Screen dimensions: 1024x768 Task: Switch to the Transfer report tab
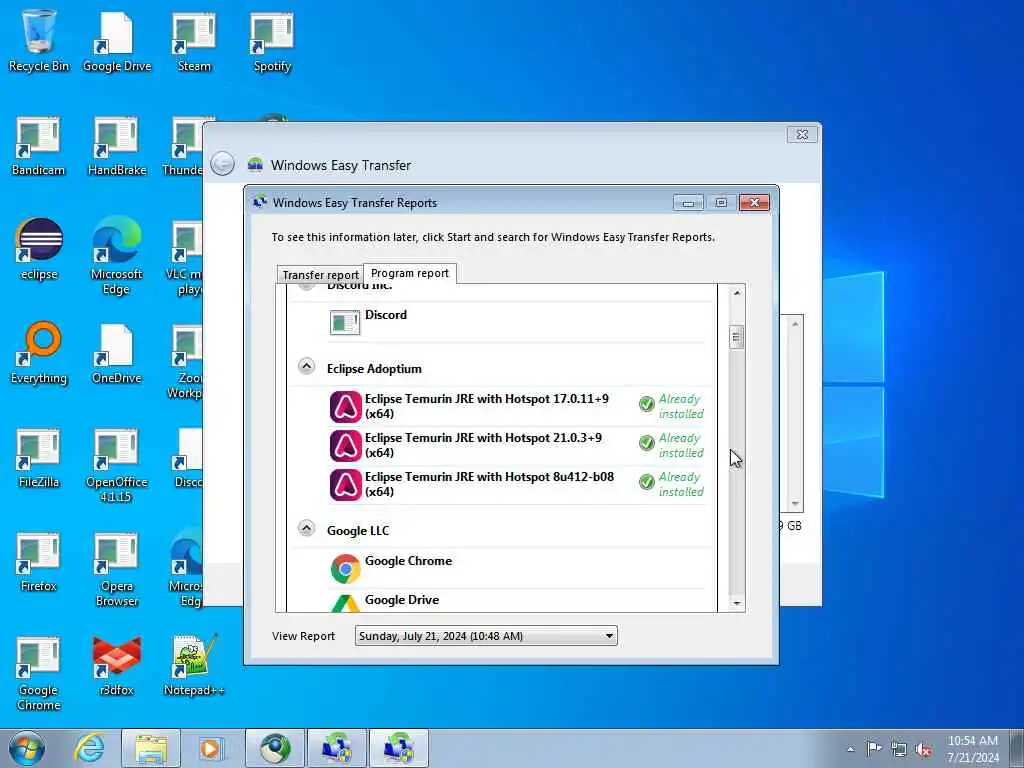(x=320, y=275)
